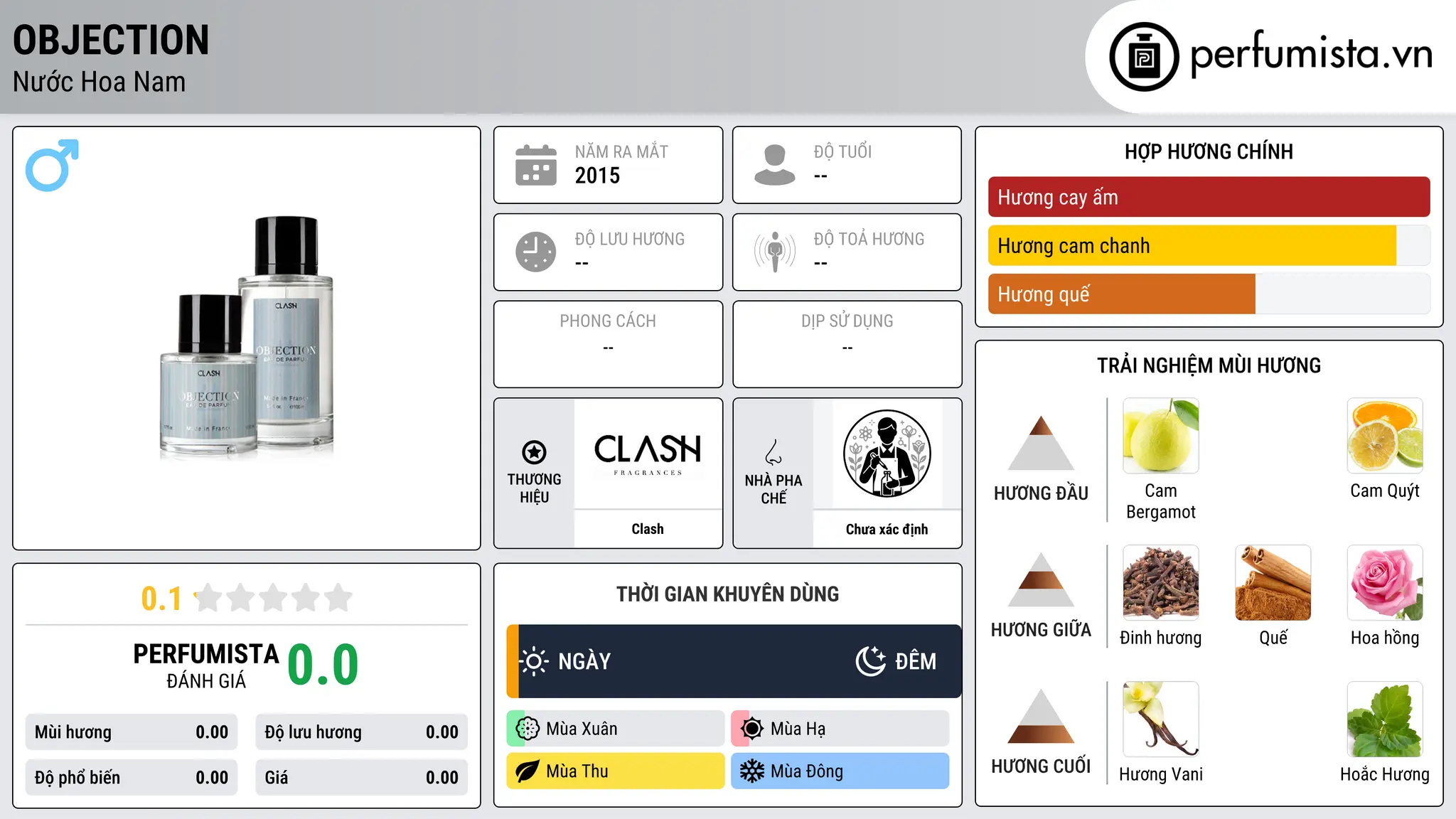Click the Nước Hoa Nam subtitle

99,82
